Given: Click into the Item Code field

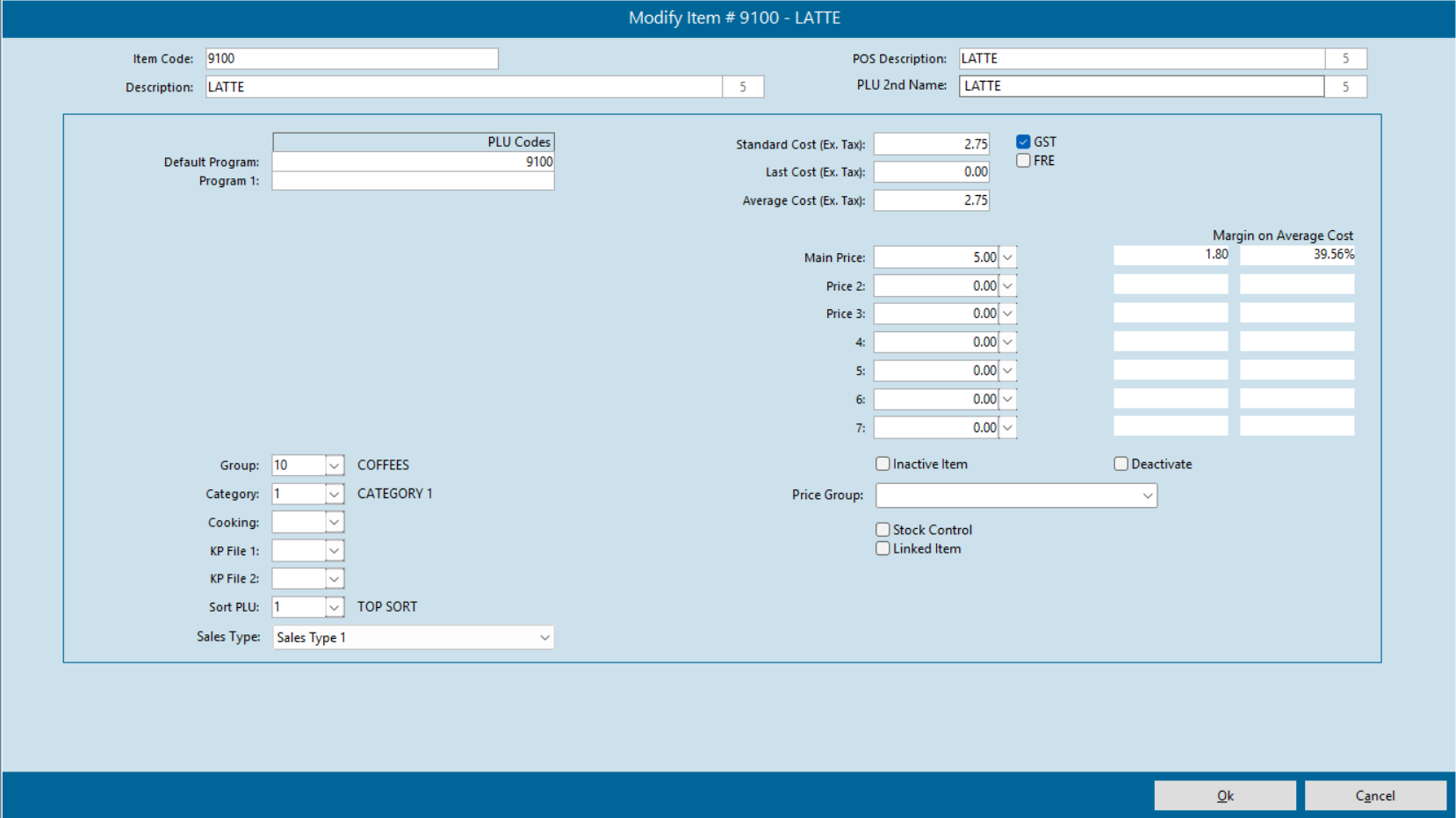Looking at the screenshot, I should coord(351,59).
